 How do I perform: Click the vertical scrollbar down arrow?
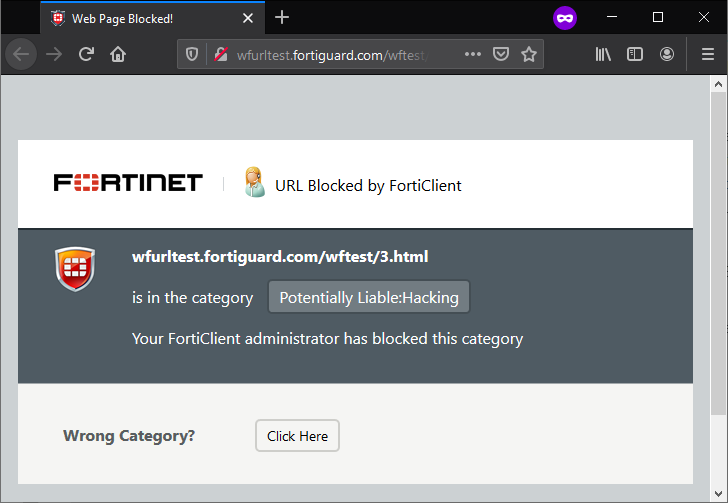[718, 493]
